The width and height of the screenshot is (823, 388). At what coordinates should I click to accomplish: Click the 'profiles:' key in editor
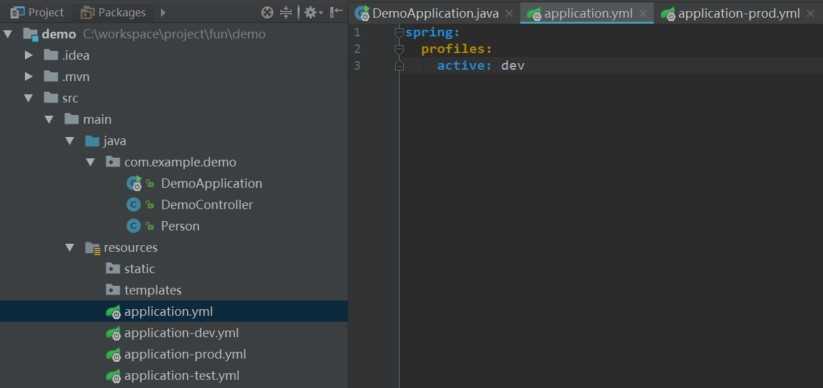457,49
